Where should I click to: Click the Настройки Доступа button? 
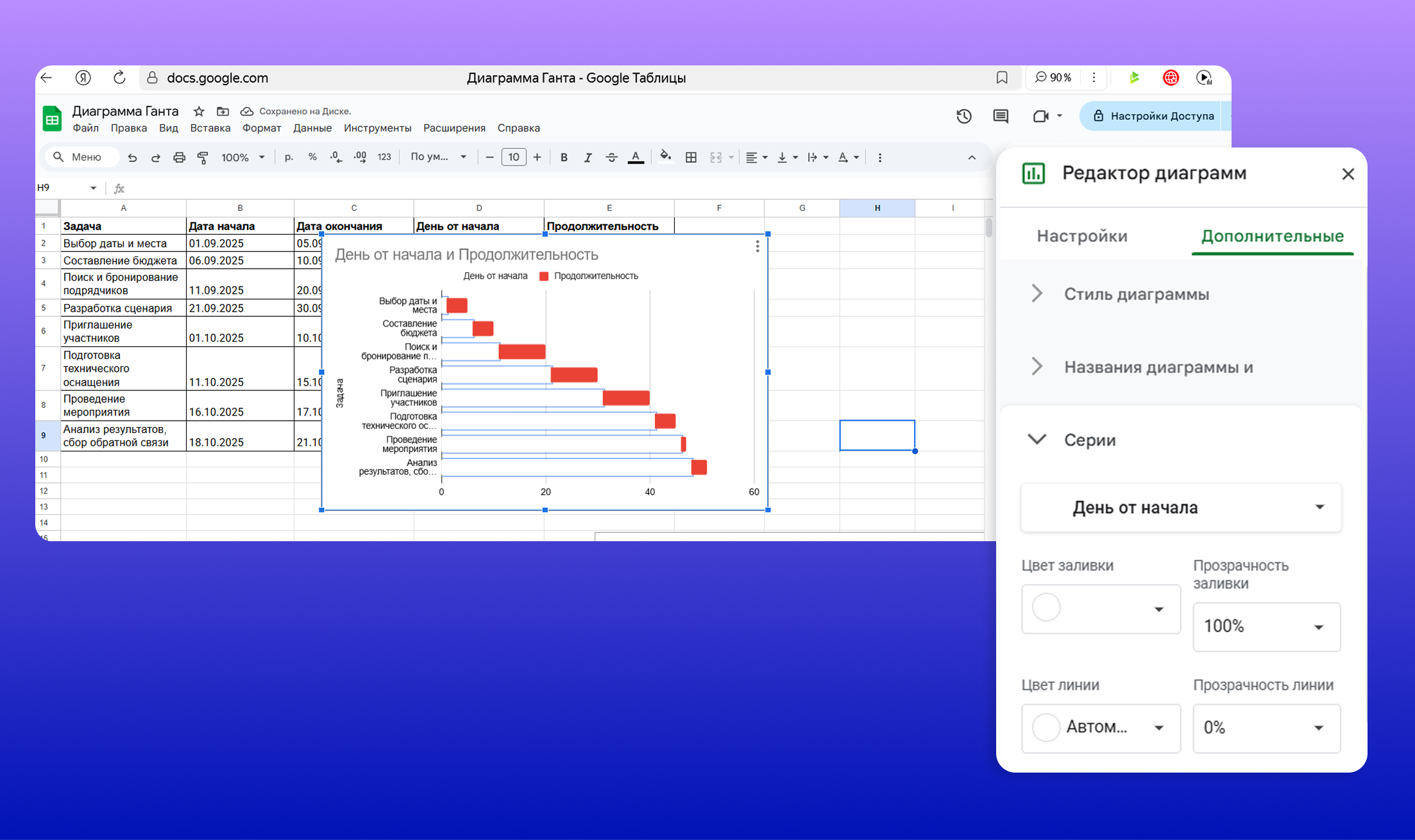coord(1153,116)
